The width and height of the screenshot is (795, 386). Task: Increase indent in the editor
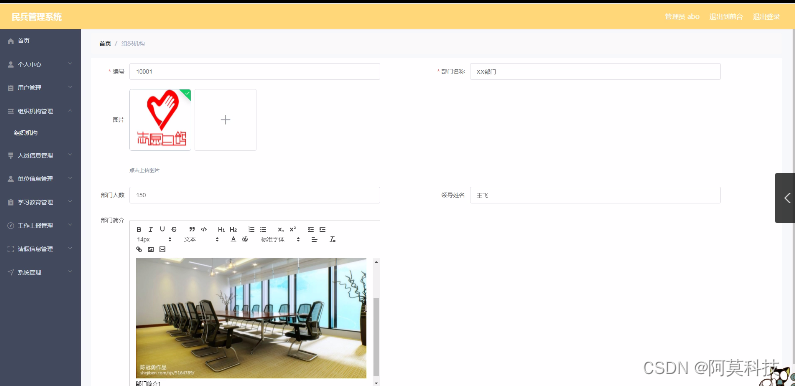322,230
